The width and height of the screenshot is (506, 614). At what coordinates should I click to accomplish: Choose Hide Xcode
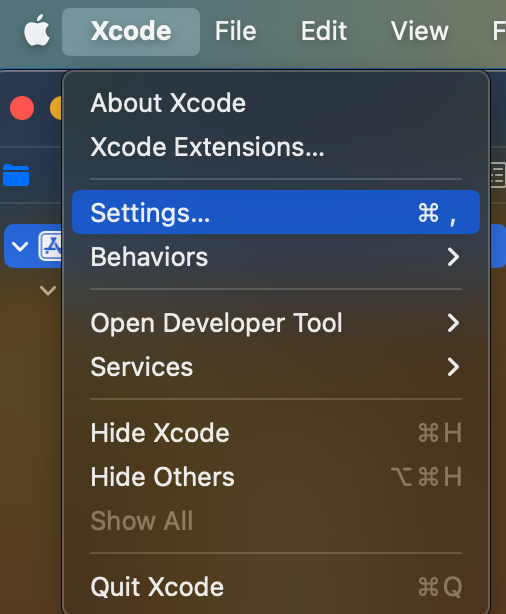276,433
